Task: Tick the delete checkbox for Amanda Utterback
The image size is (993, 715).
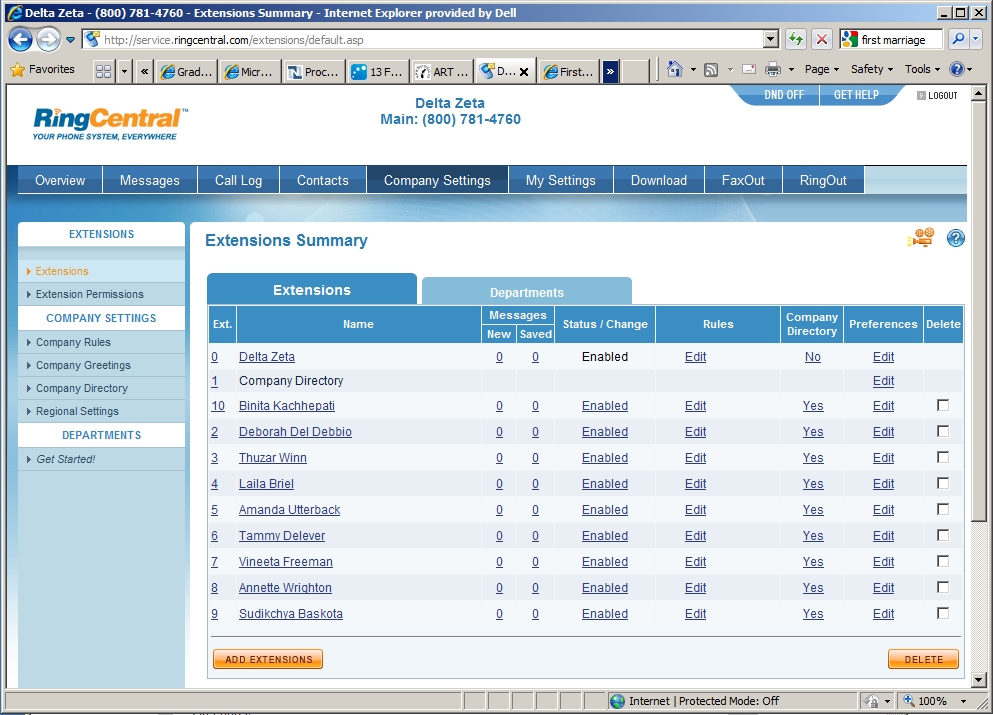Action: coord(943,509)
